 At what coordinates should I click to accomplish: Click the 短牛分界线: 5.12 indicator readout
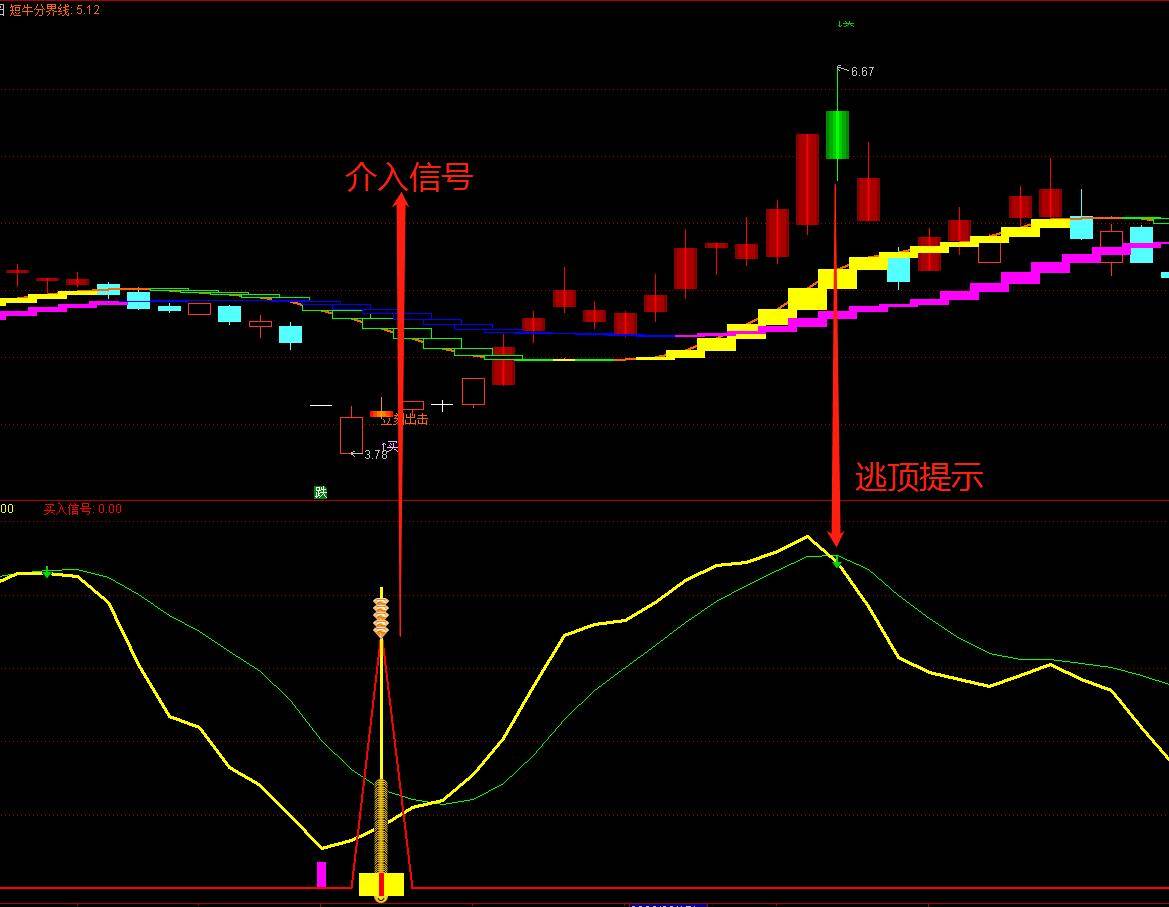click(54, 10)
